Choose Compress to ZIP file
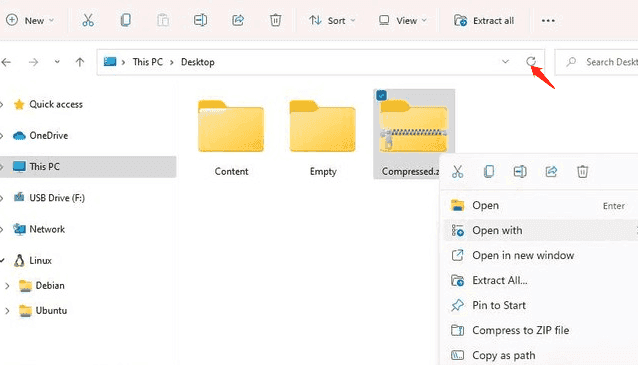The height and width of the screenshot is (365, 638). pos(540,330)
